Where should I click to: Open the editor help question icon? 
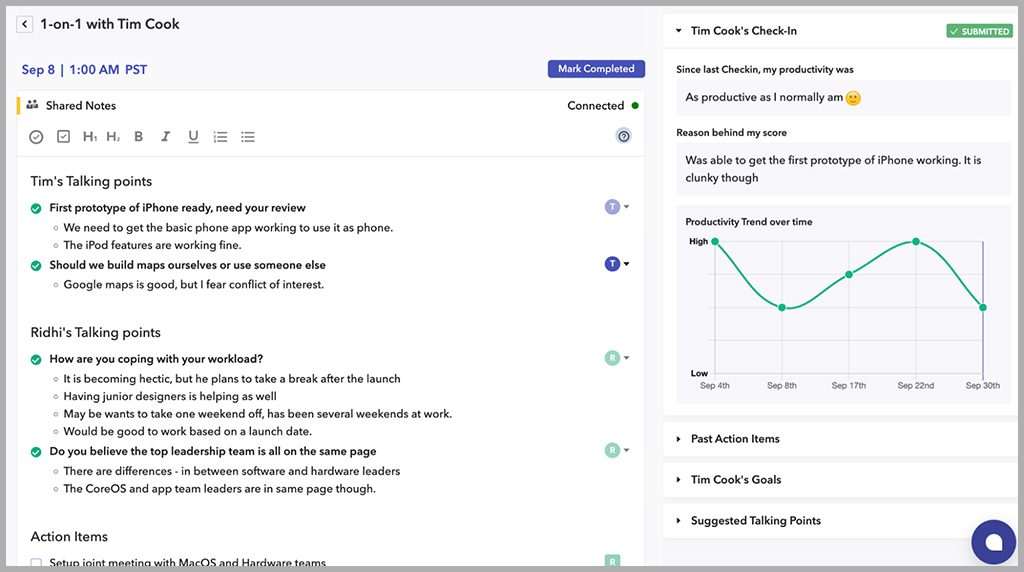click(x=624, y=136)
